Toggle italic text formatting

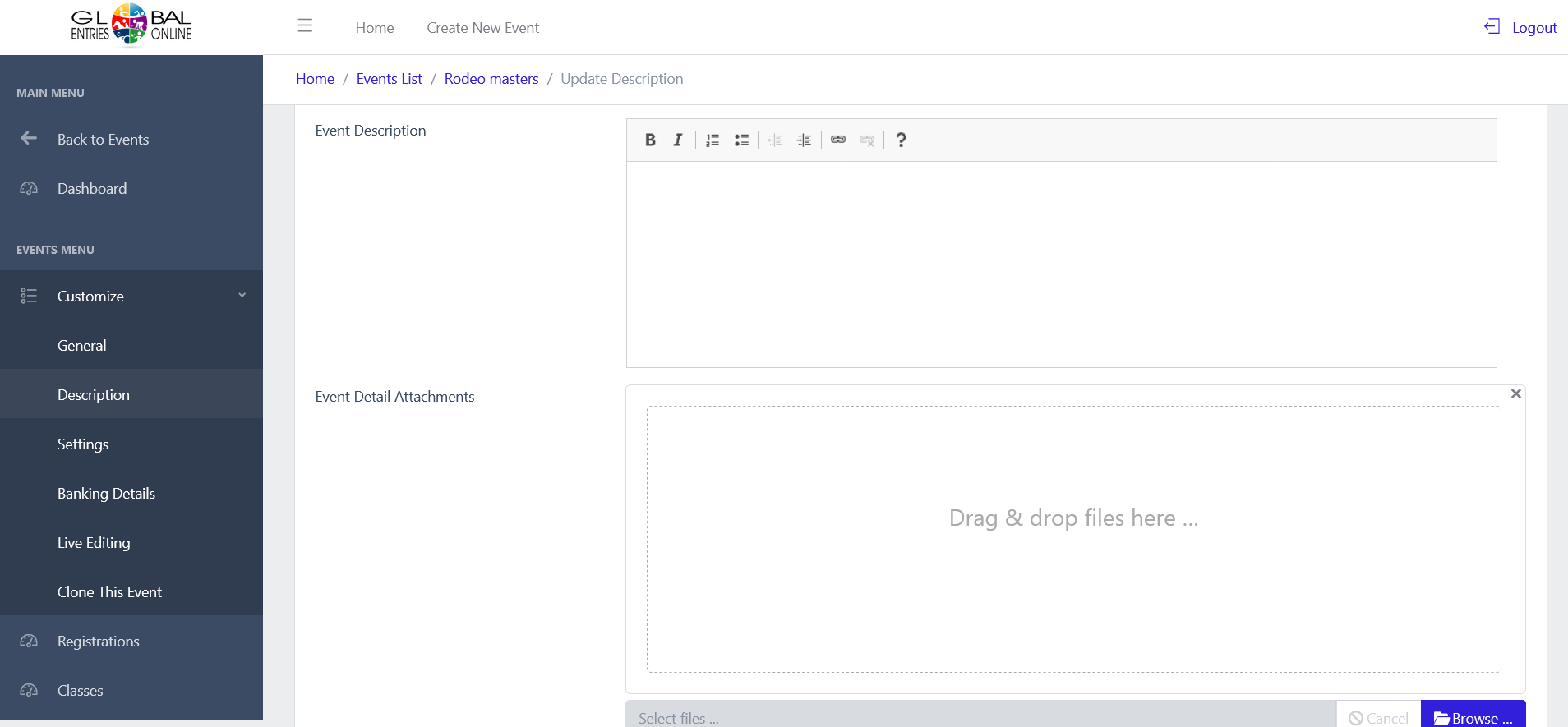coord(678,140)
